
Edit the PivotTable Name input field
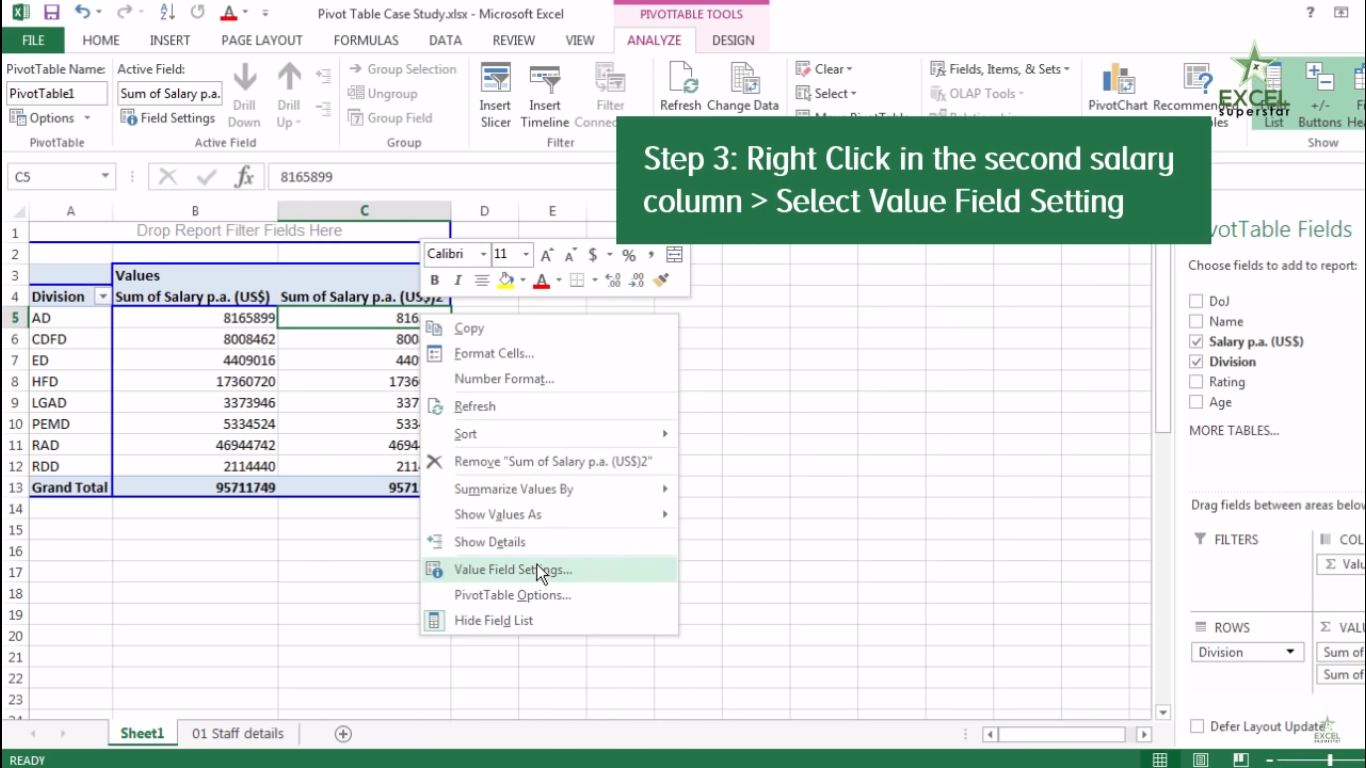pyautogui.click(x=57, y=93)
